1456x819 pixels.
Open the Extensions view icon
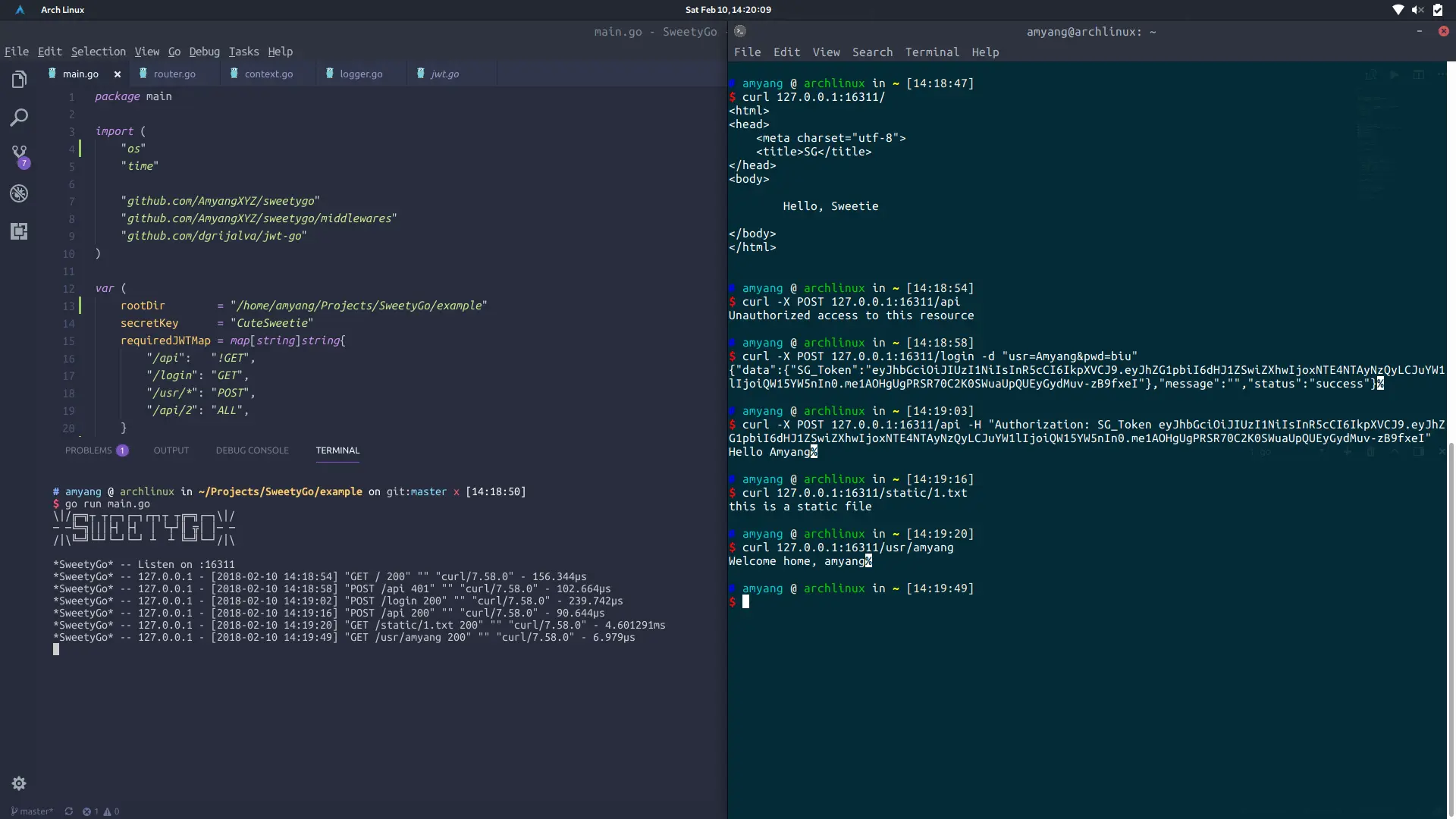(19, 231)
